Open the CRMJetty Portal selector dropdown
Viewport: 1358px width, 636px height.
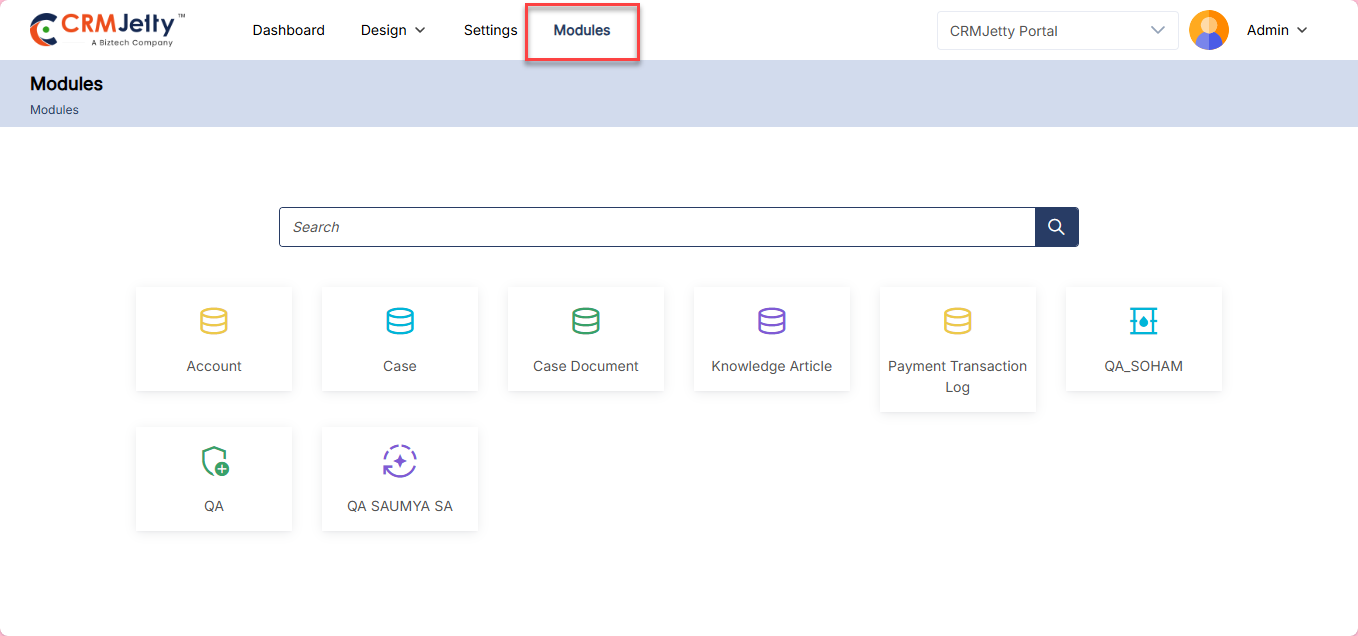1057,31
